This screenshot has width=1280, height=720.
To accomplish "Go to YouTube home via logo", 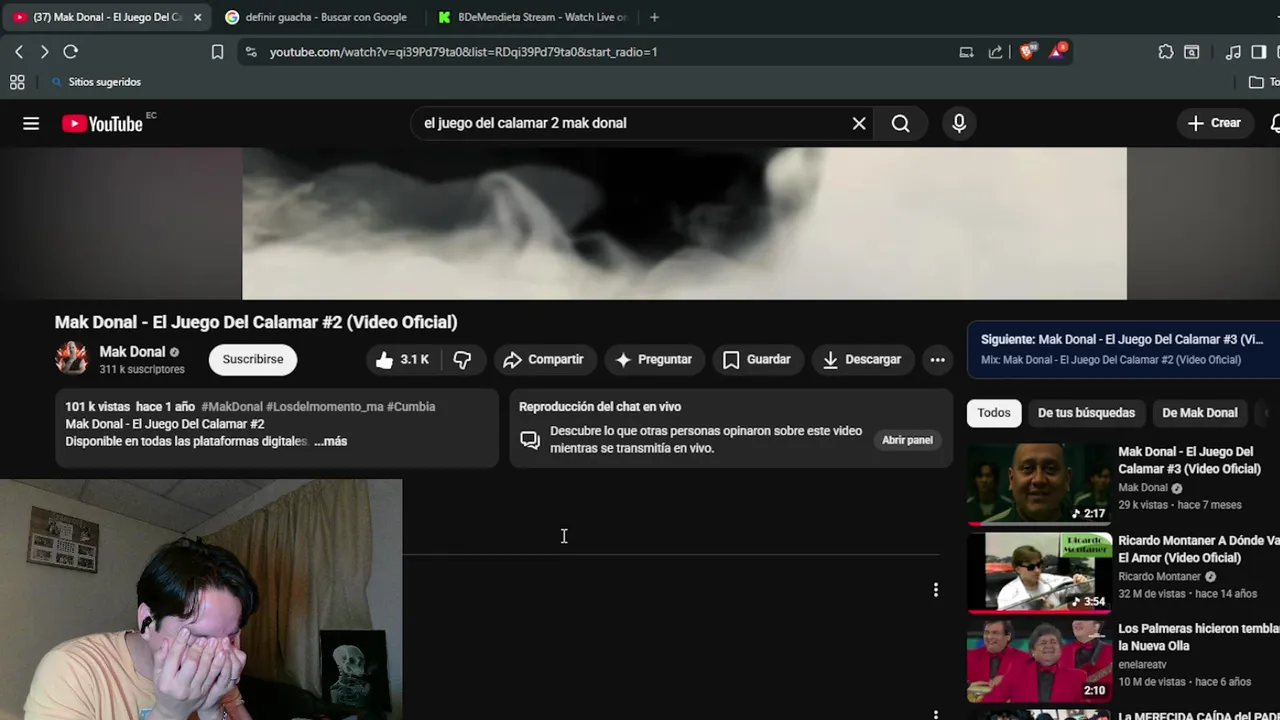I will click(x=102, y=124).
